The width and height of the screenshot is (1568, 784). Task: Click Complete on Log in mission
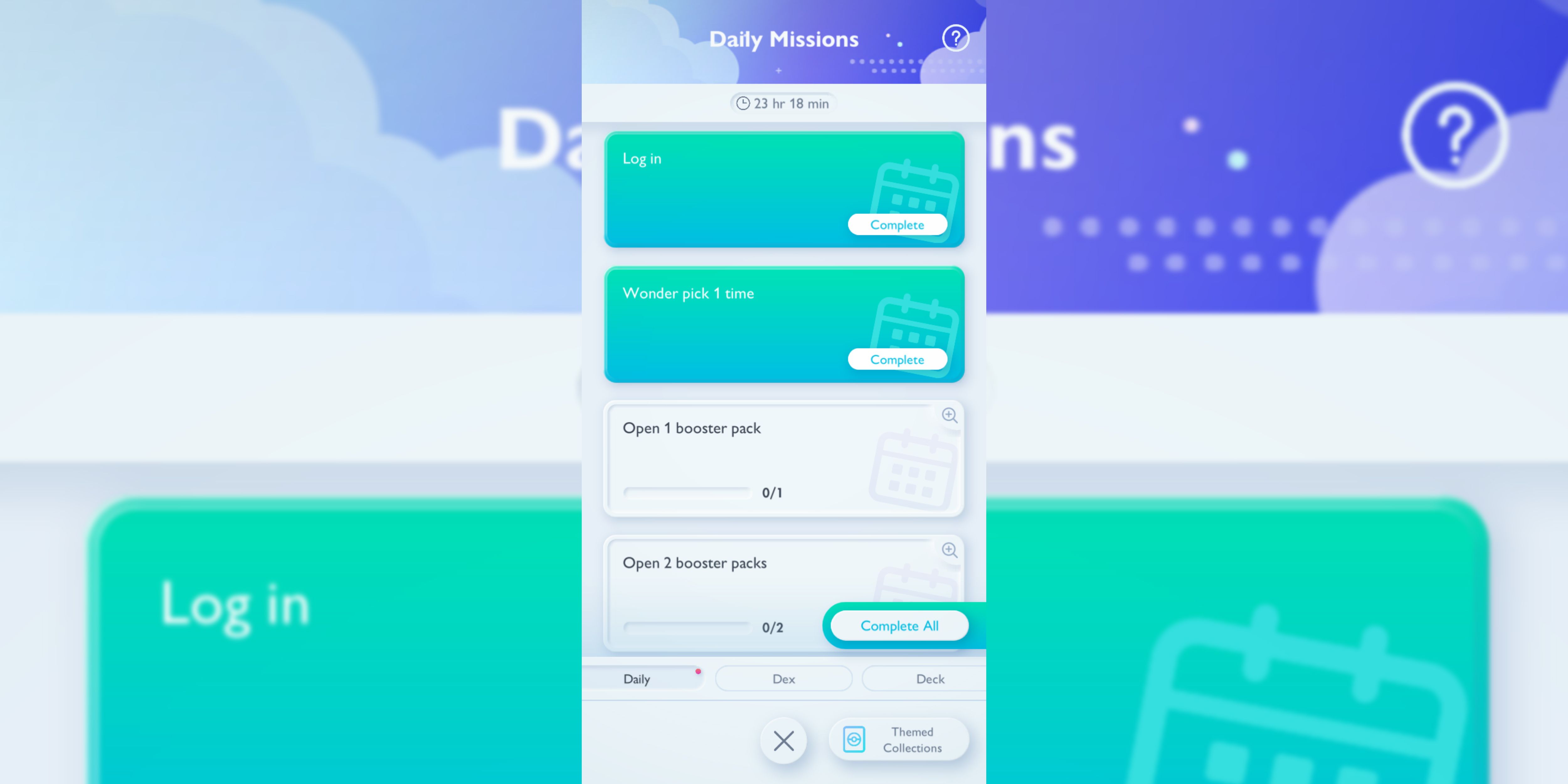click(897, 224)
